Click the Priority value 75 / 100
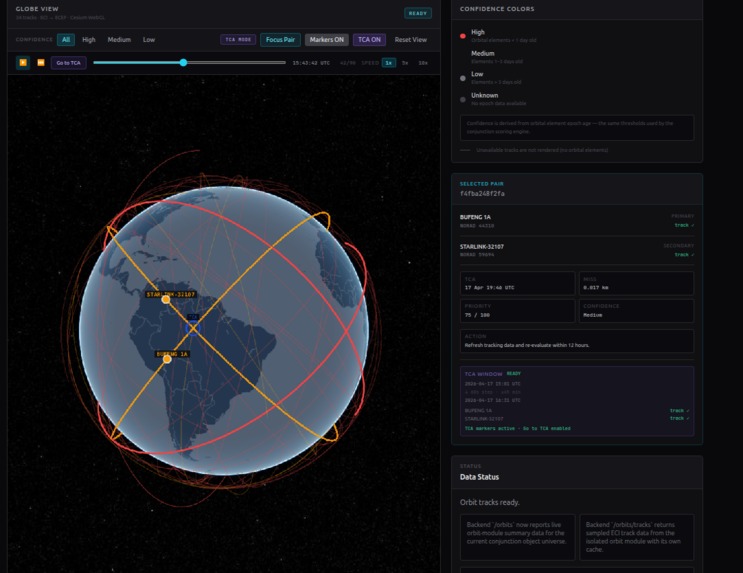This screenshot has width=743, height=573. (477, 315)
